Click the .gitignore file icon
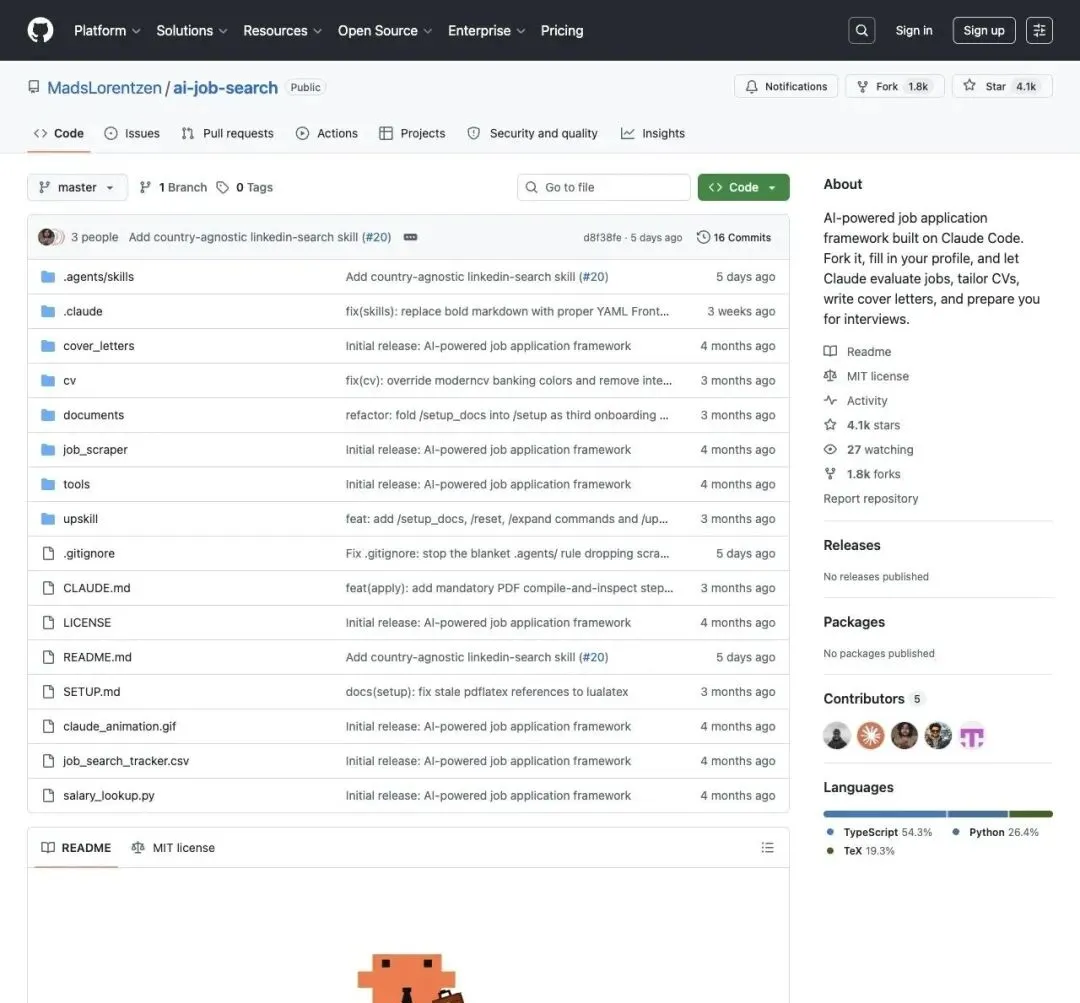This screenshot has height=1003, width=1080. point(48,553)
